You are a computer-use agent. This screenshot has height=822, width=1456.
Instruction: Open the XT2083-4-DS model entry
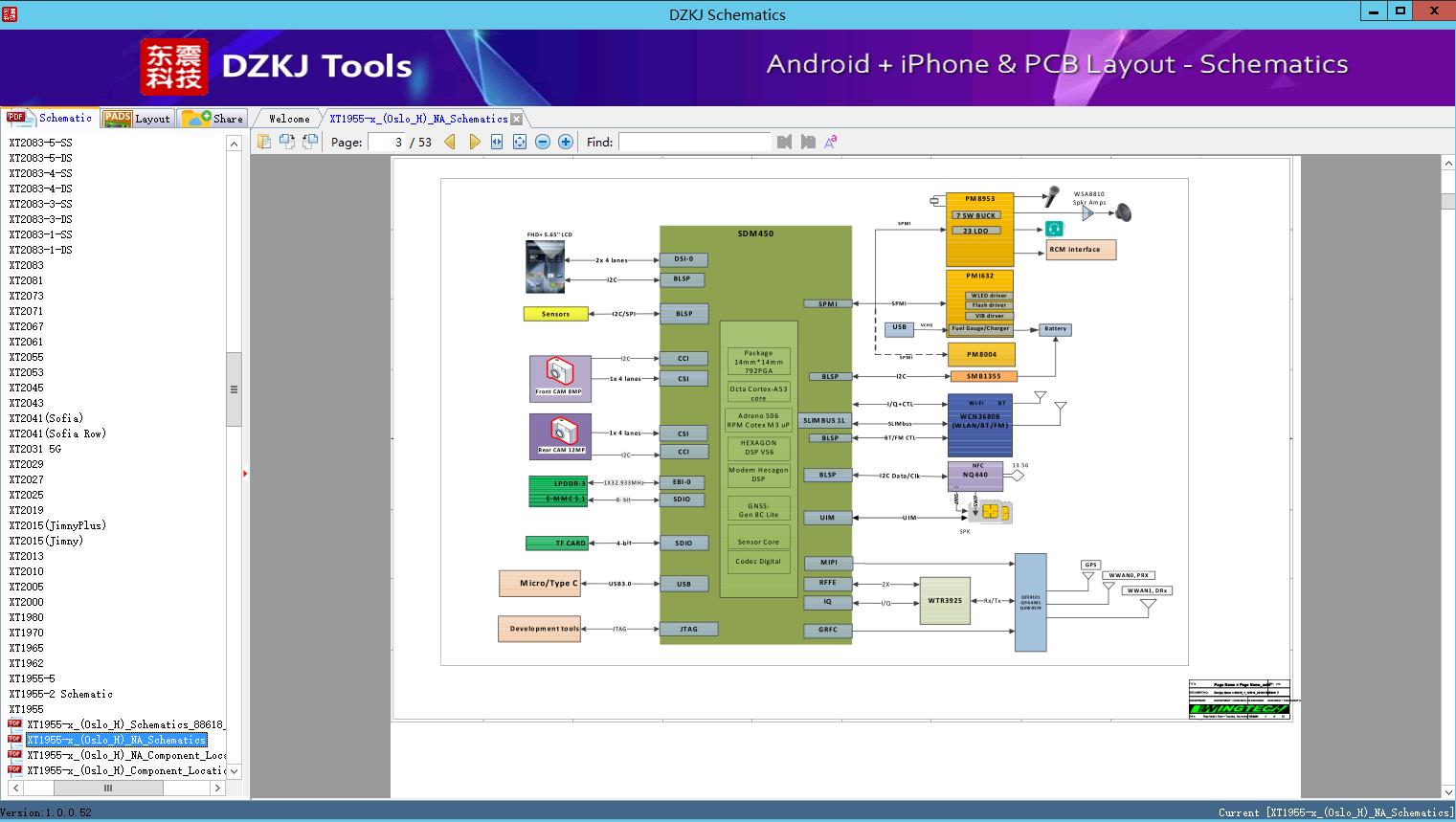click(x=40, y=189)
